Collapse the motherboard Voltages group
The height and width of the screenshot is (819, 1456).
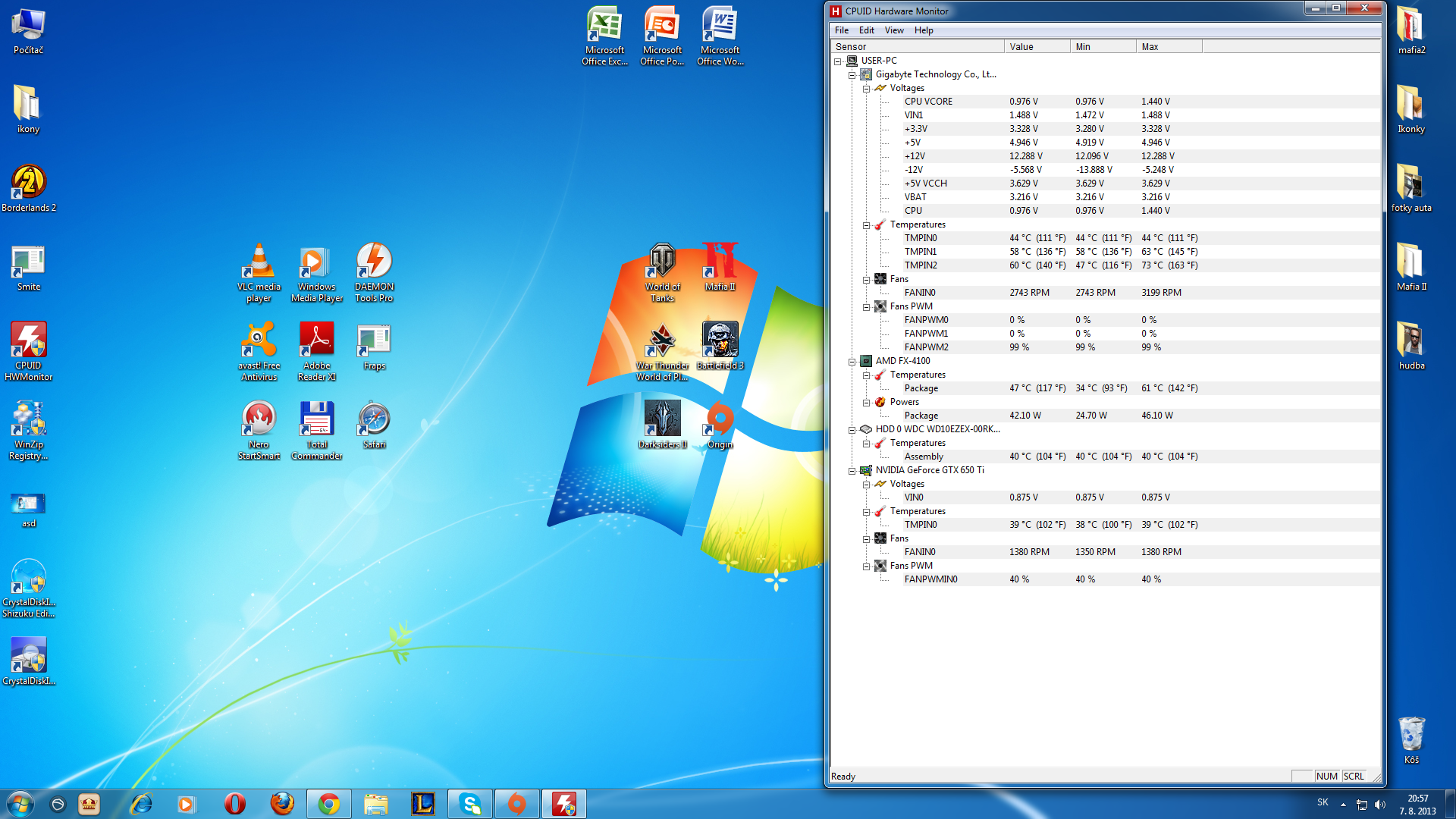coord(867,89)
